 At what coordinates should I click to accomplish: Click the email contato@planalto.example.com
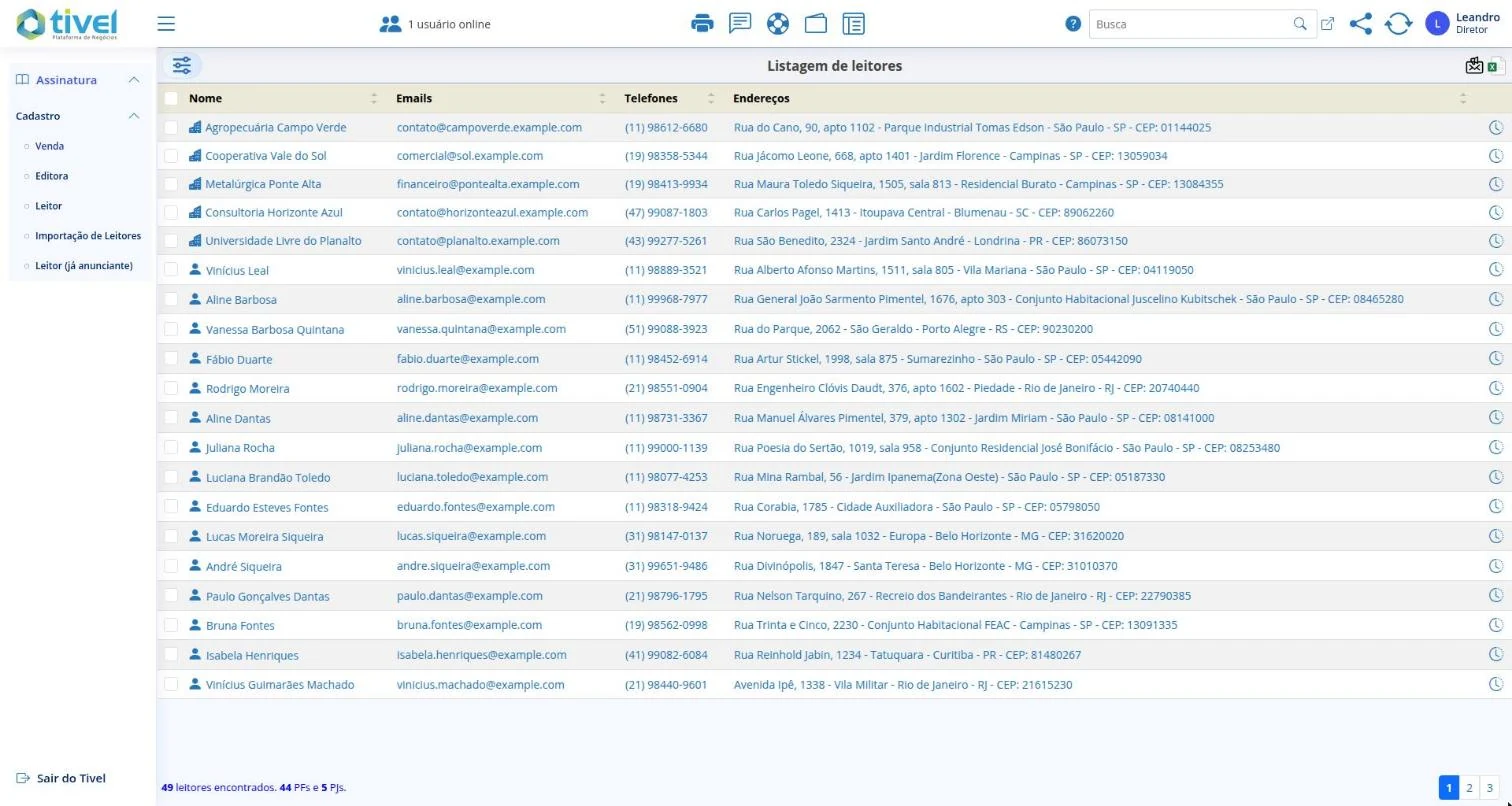(x=478, y=241)
